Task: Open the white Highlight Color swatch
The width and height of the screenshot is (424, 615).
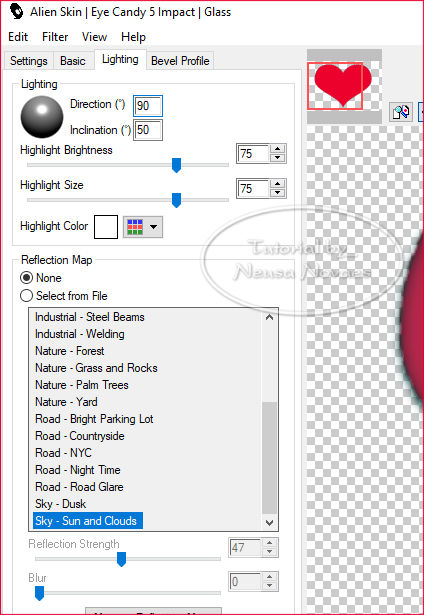Action: pyautogui.click(x=106, y=227)
